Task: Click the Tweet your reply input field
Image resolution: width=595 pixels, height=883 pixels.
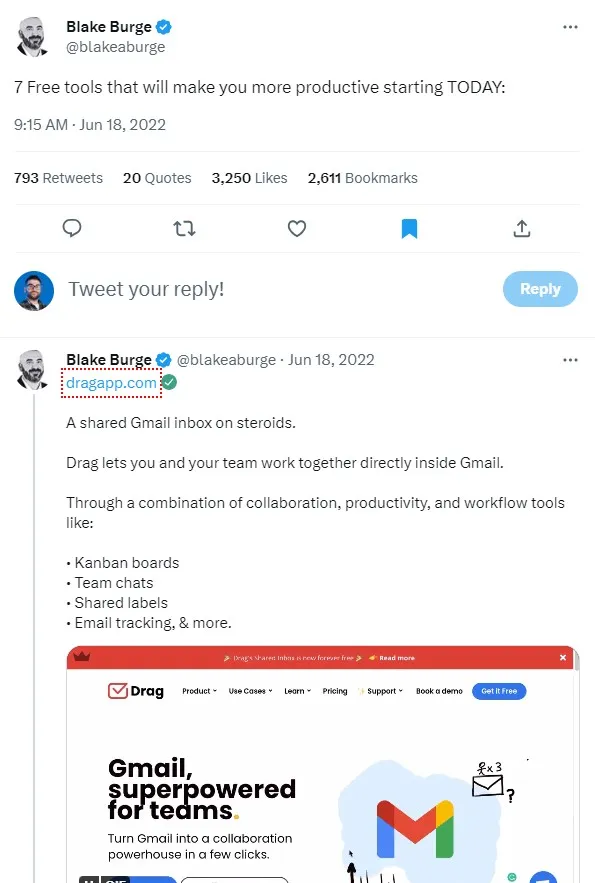Action: (146, 288)
